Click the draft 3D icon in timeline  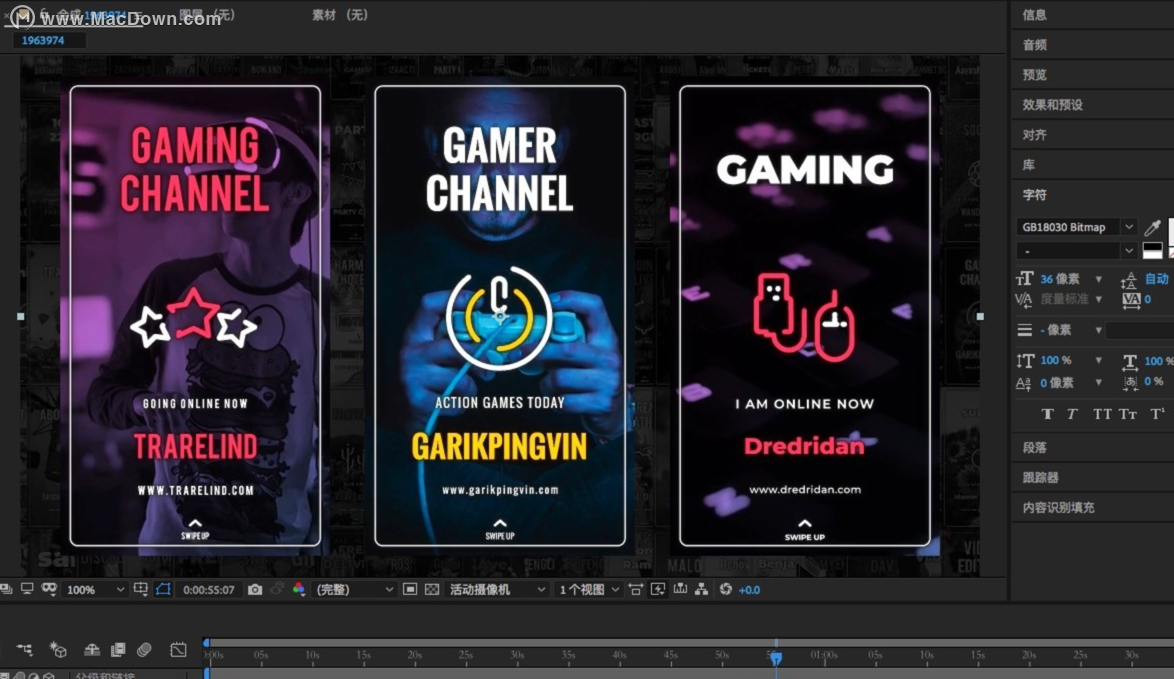pos(58,649)
